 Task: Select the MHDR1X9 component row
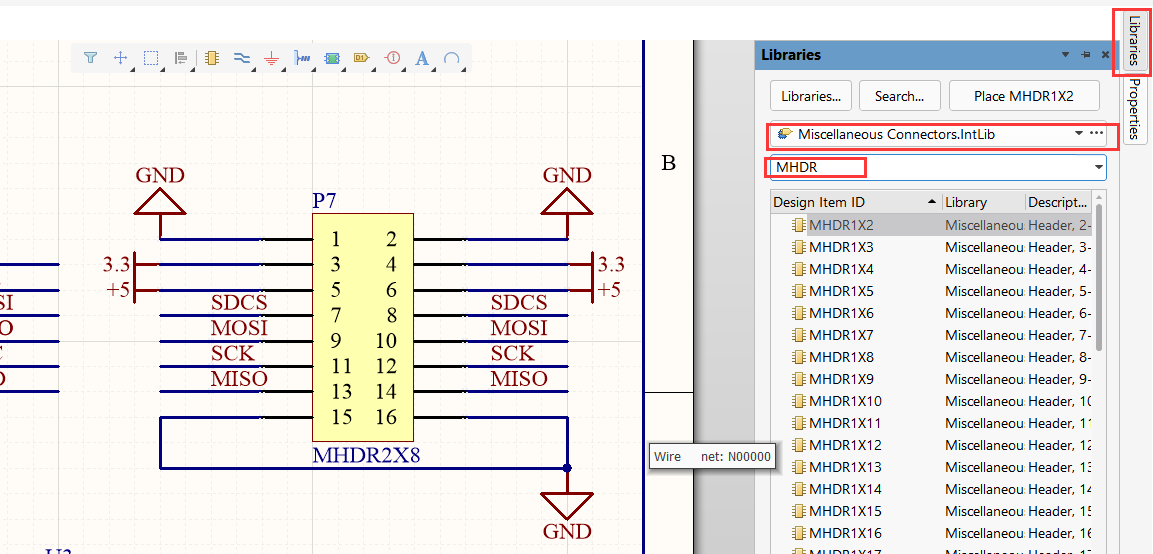click(931, 379)
